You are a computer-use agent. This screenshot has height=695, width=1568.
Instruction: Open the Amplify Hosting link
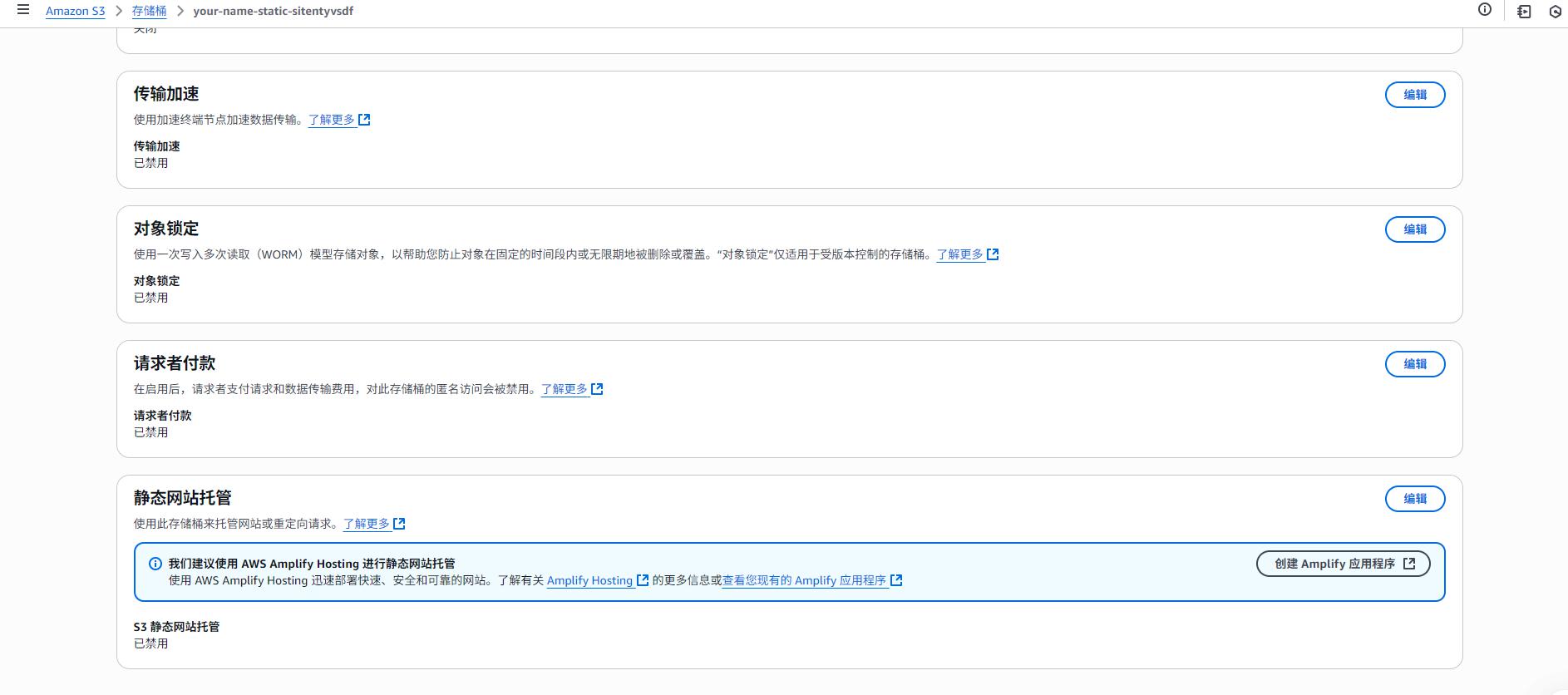[x=589, y=580]
